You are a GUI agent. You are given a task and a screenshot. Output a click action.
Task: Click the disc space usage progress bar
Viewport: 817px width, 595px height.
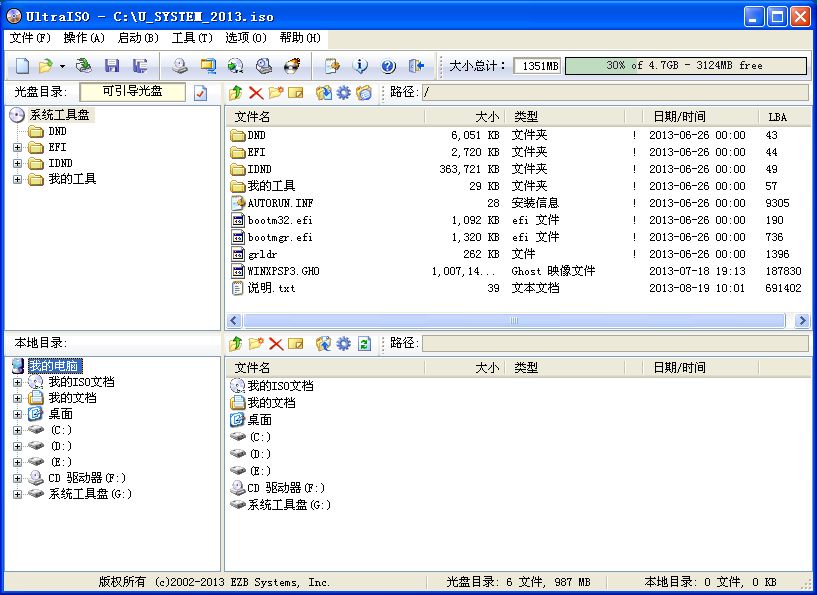pyautogui.click(x=686, y=64)
